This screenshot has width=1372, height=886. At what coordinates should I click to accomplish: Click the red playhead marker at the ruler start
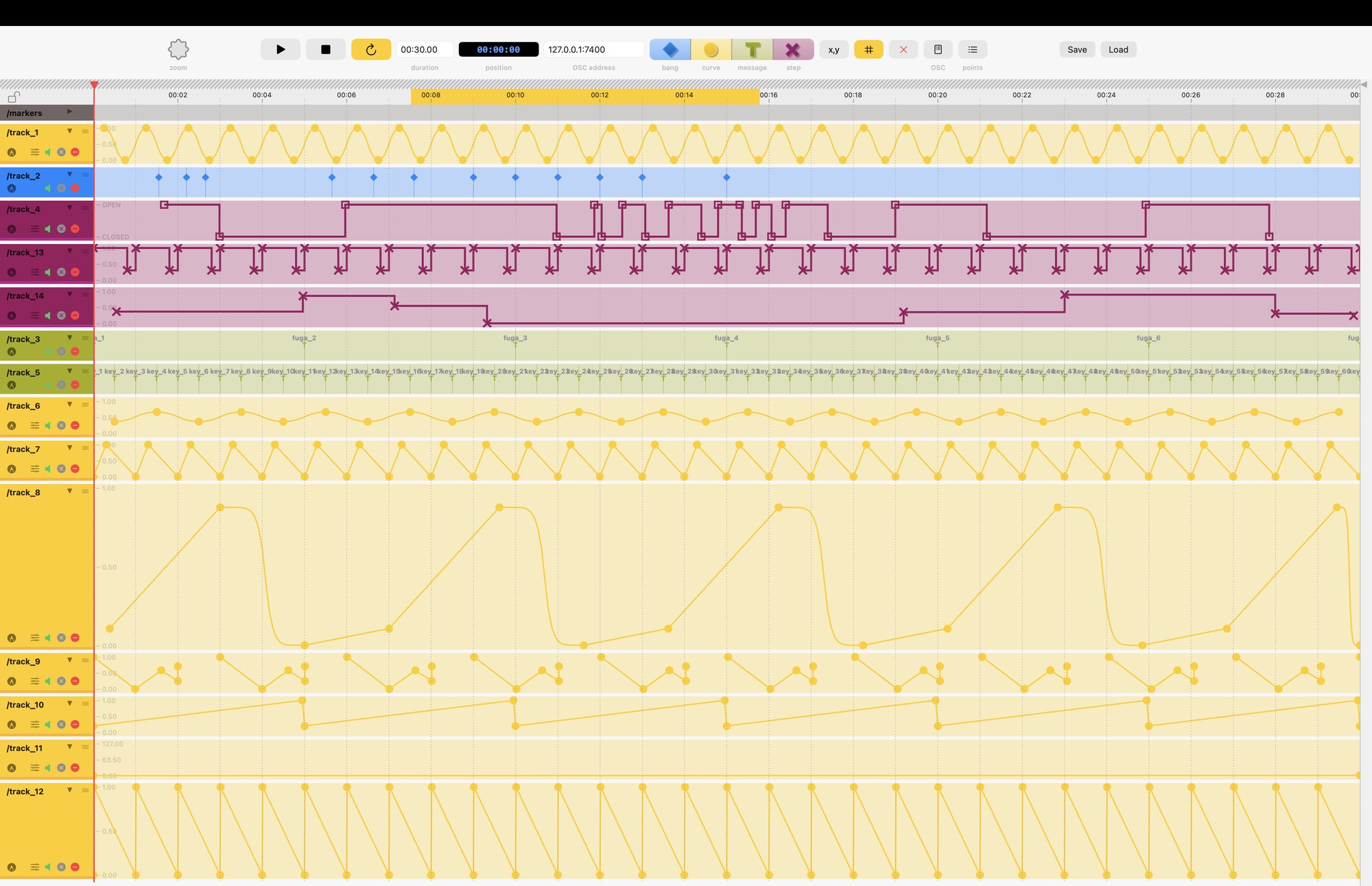coord(94,85)
